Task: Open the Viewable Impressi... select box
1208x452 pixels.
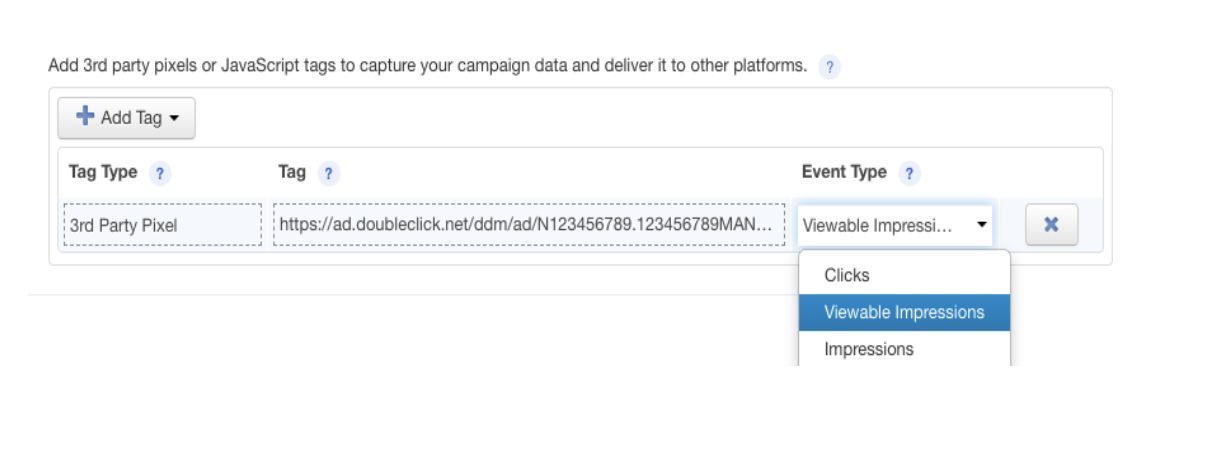Action: click(895, 225)
